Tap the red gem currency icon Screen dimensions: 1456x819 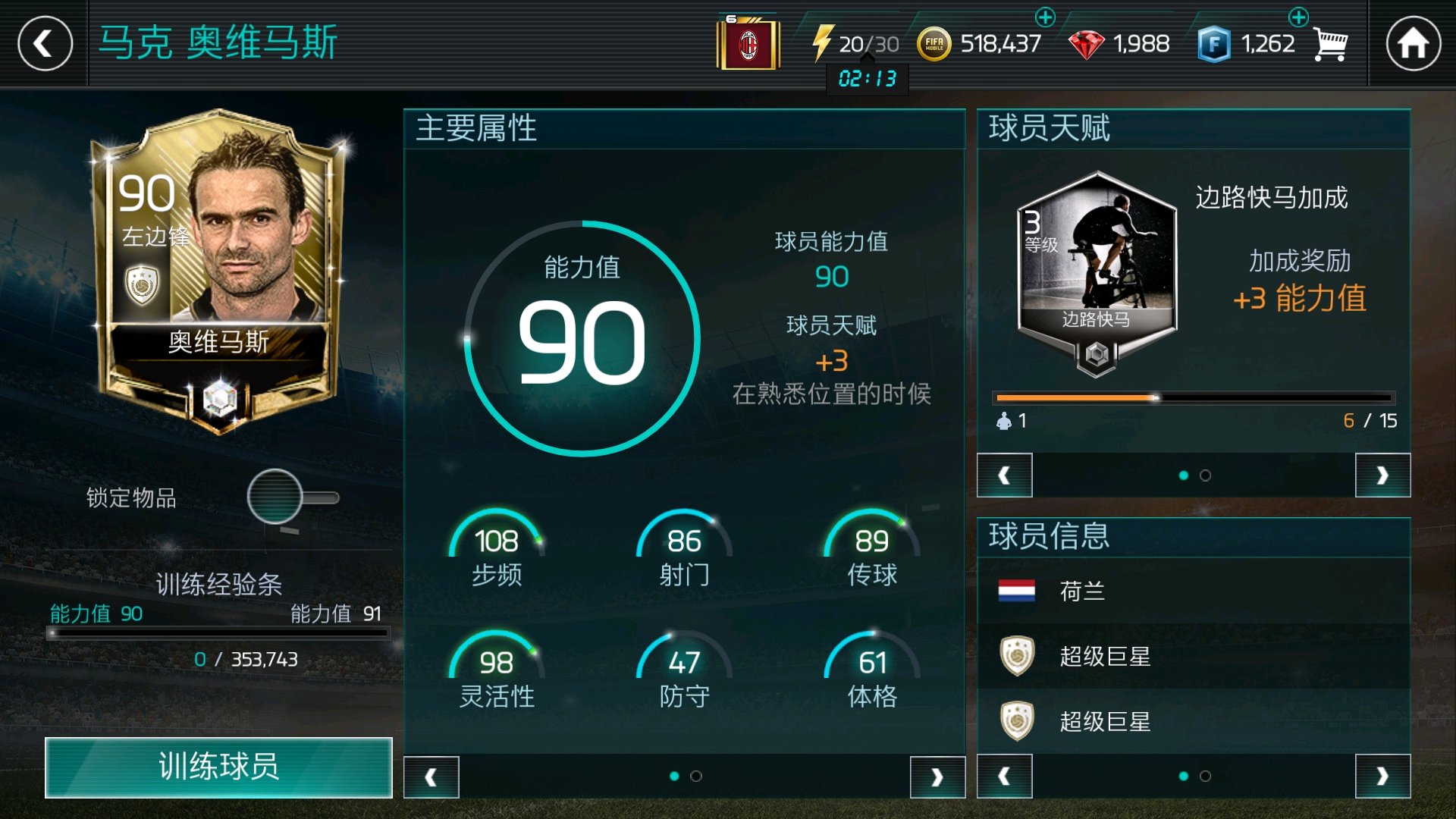[x=1086, y=45]
